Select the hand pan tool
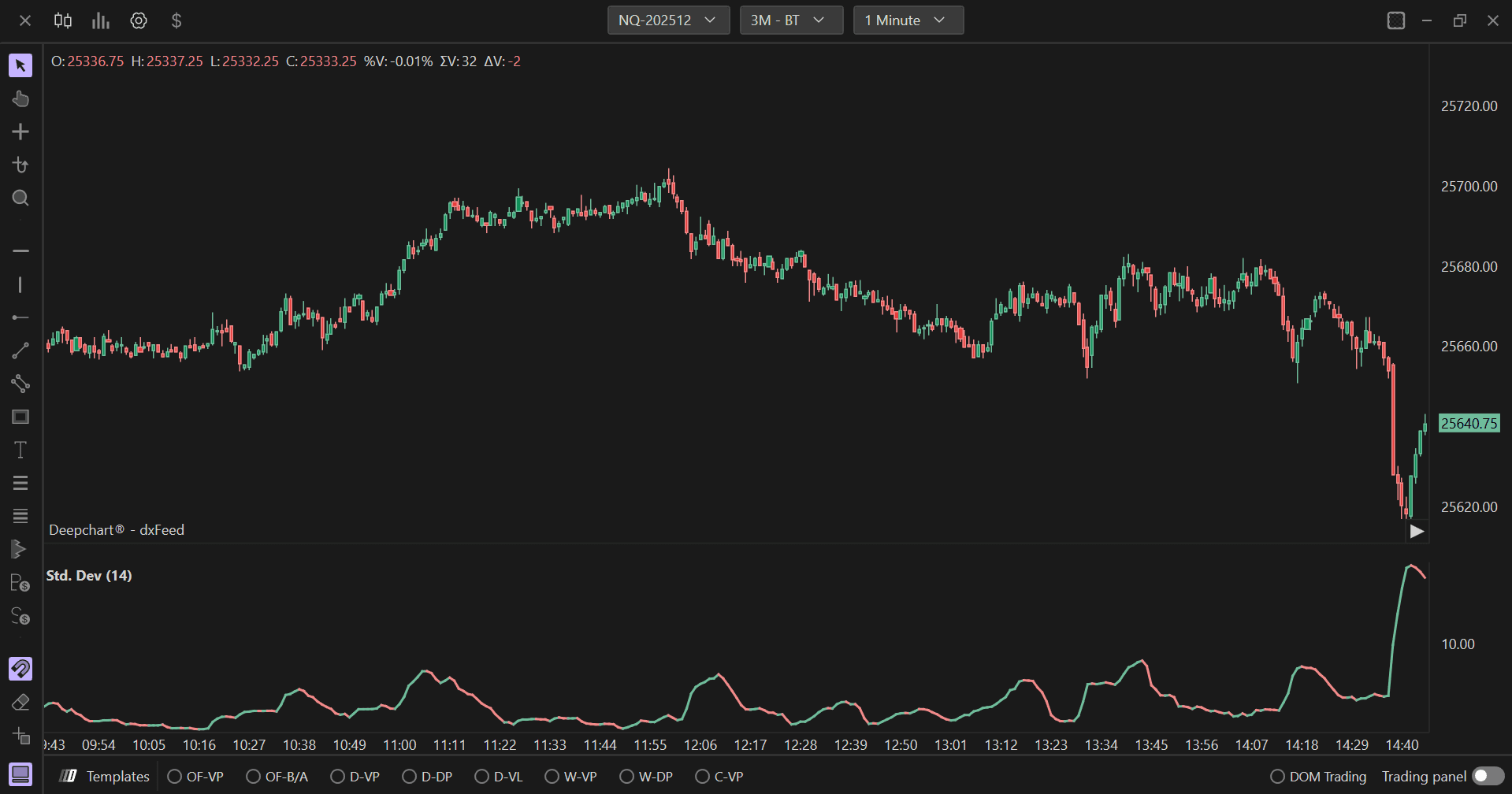The height and width of the screenshot is (794, 1512). (x=20, y=98)
